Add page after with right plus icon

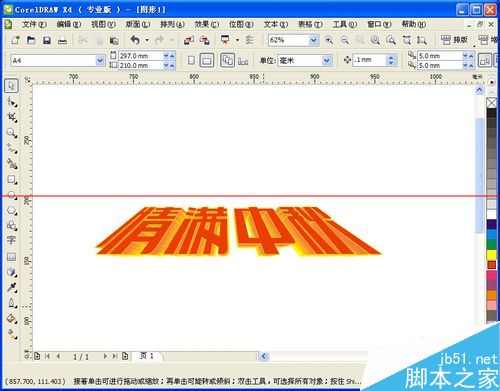coord(125,356)
